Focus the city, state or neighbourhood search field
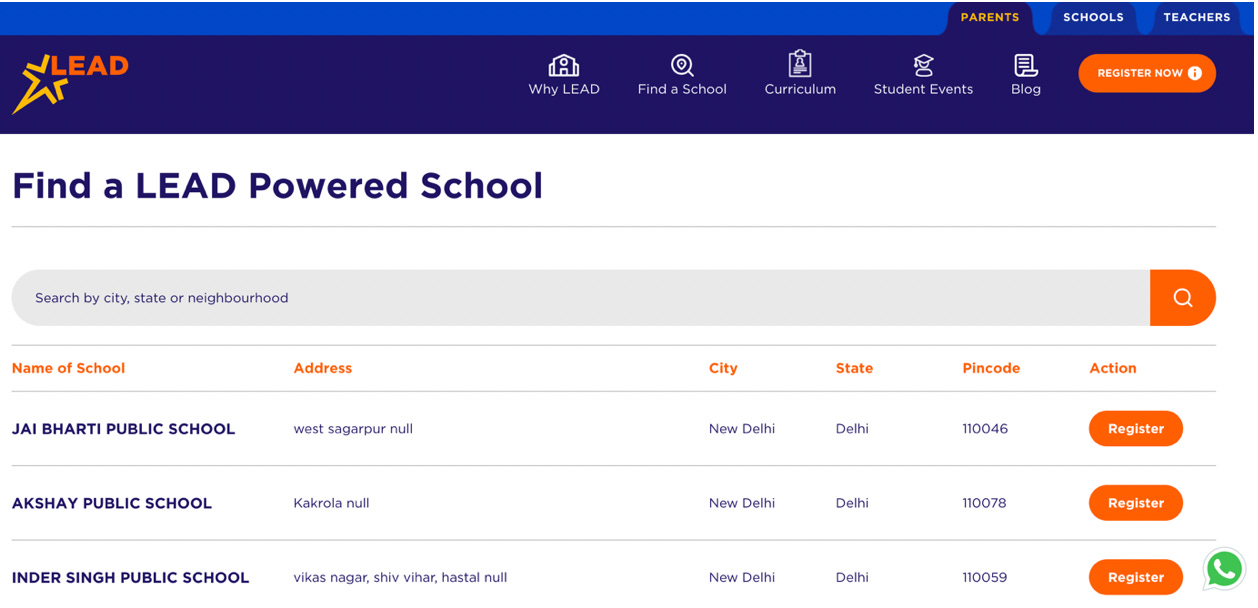This screenshot has width=1258, height=608. pos(581,297)
